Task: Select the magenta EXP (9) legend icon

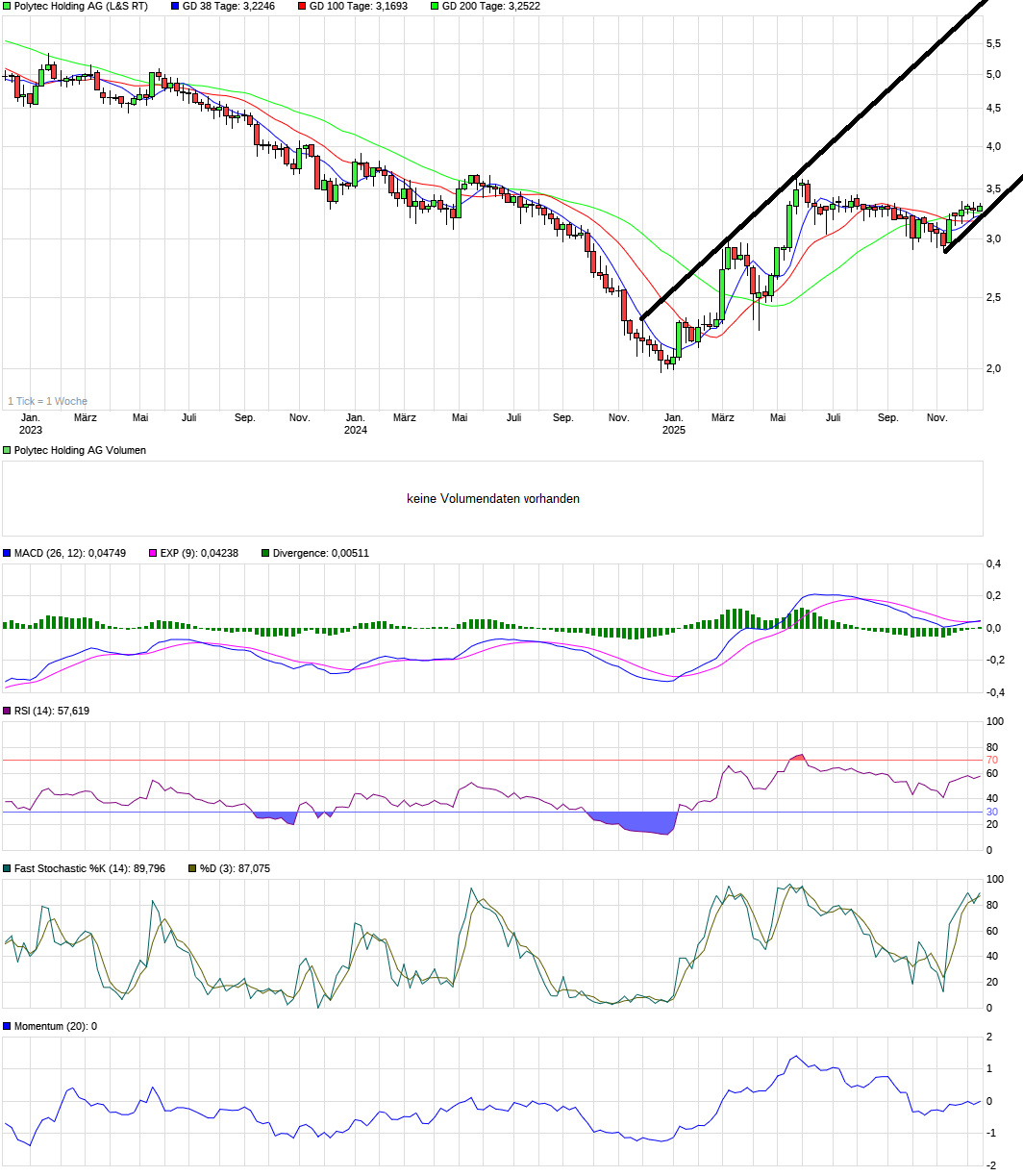Action: [152, 553]
